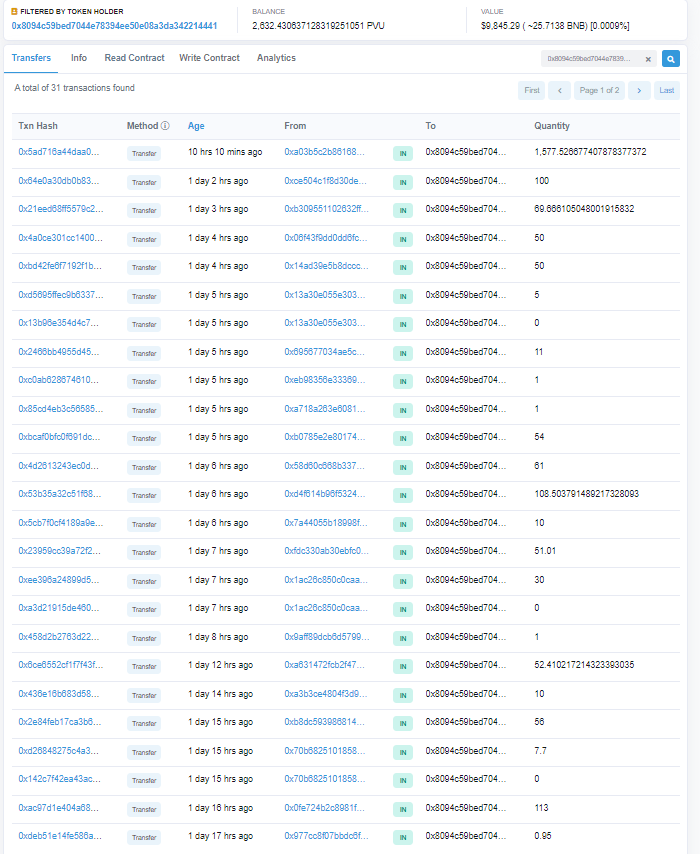
Task: Click Transfer method badge for 0x64e0a30db0b83 row
Action: coord(144,182)
